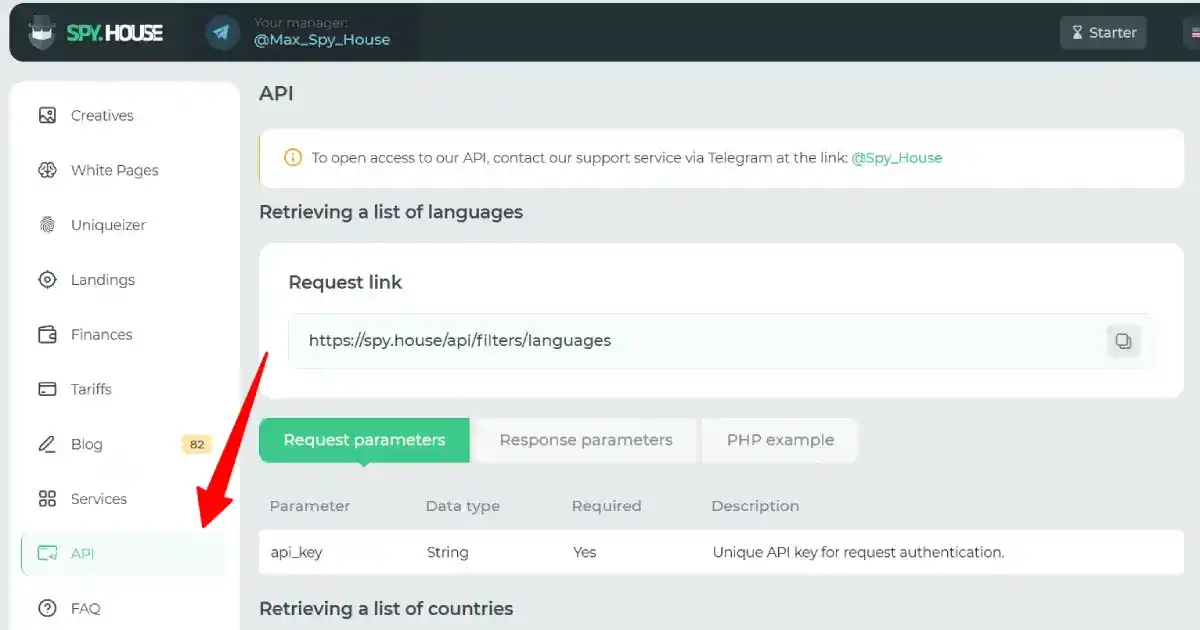Click the Request link heading

[x=345, y=283]
